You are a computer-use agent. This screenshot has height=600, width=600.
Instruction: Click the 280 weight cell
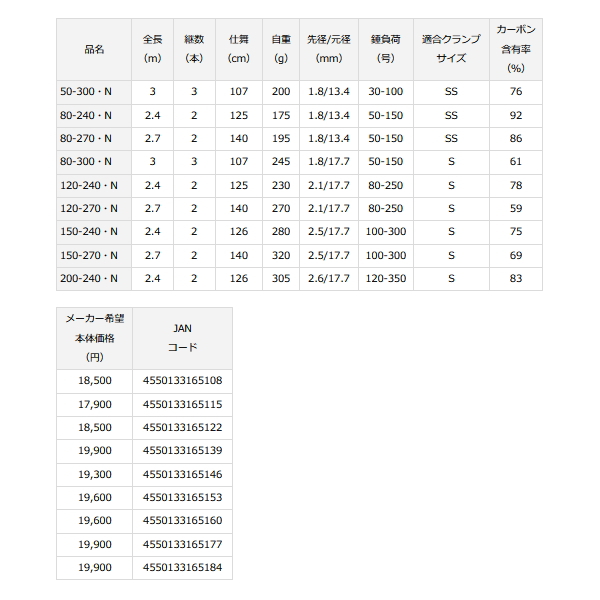click(281, 232)
